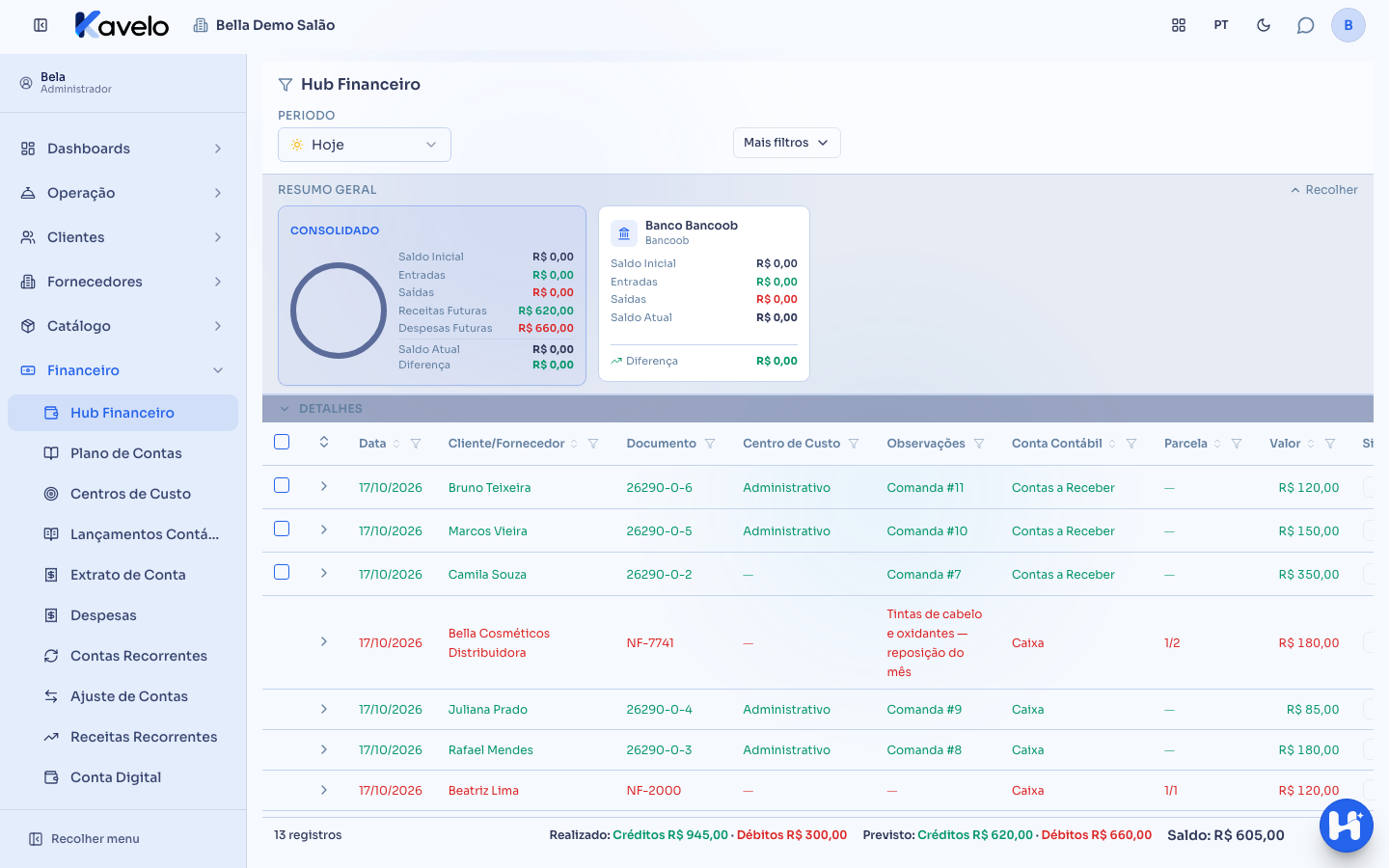Check the select-all rows checkbox
Viewport: 1389px width, 868px height.
coord(282,442)
